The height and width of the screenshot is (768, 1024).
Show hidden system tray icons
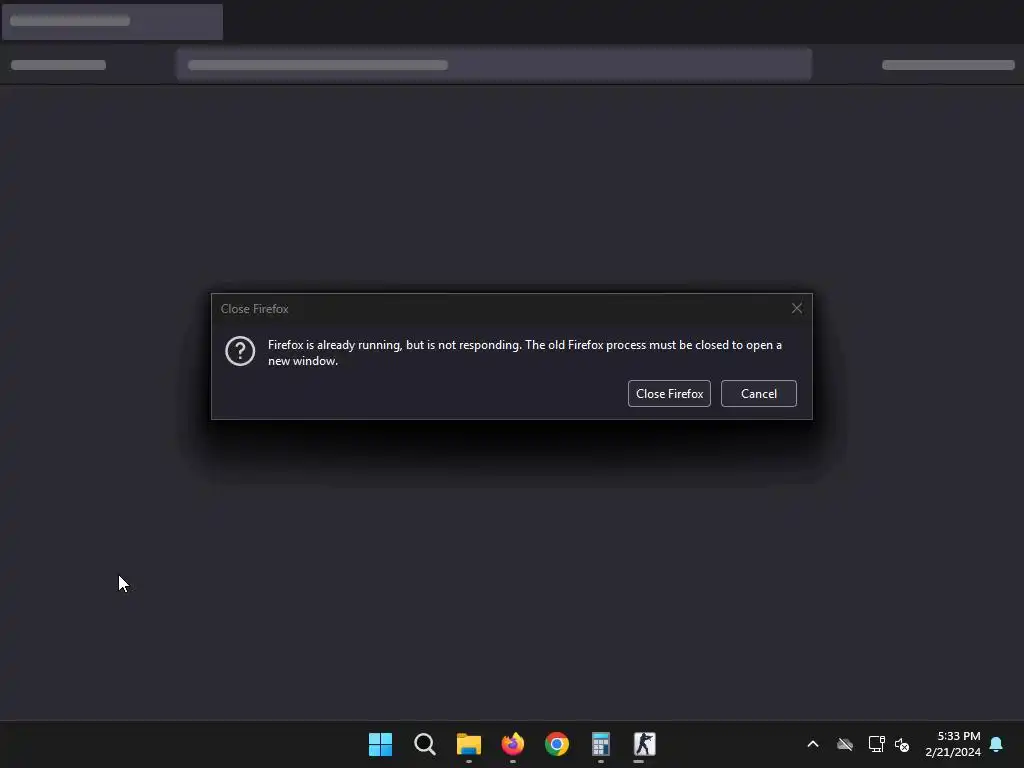(813, 744)
